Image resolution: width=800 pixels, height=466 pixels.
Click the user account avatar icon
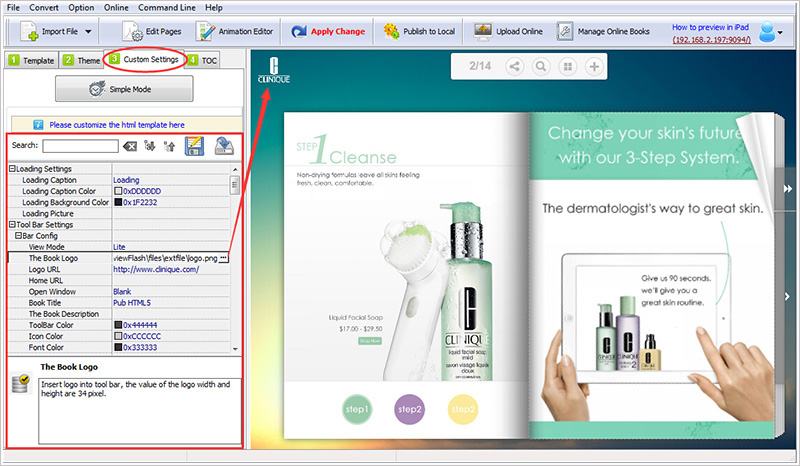pos(767,32)
